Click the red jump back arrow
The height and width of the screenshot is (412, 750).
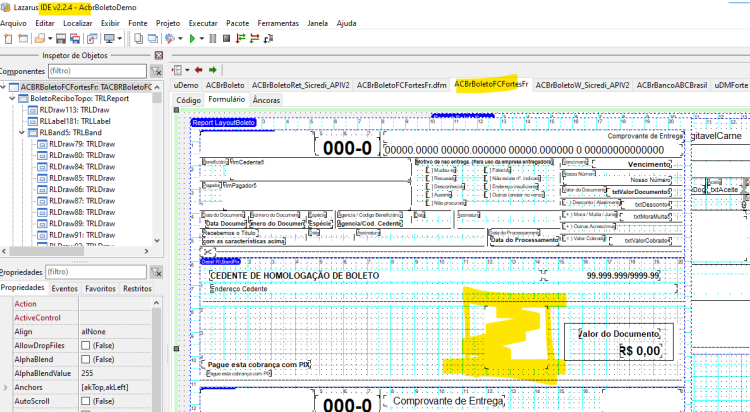[199, 70]
